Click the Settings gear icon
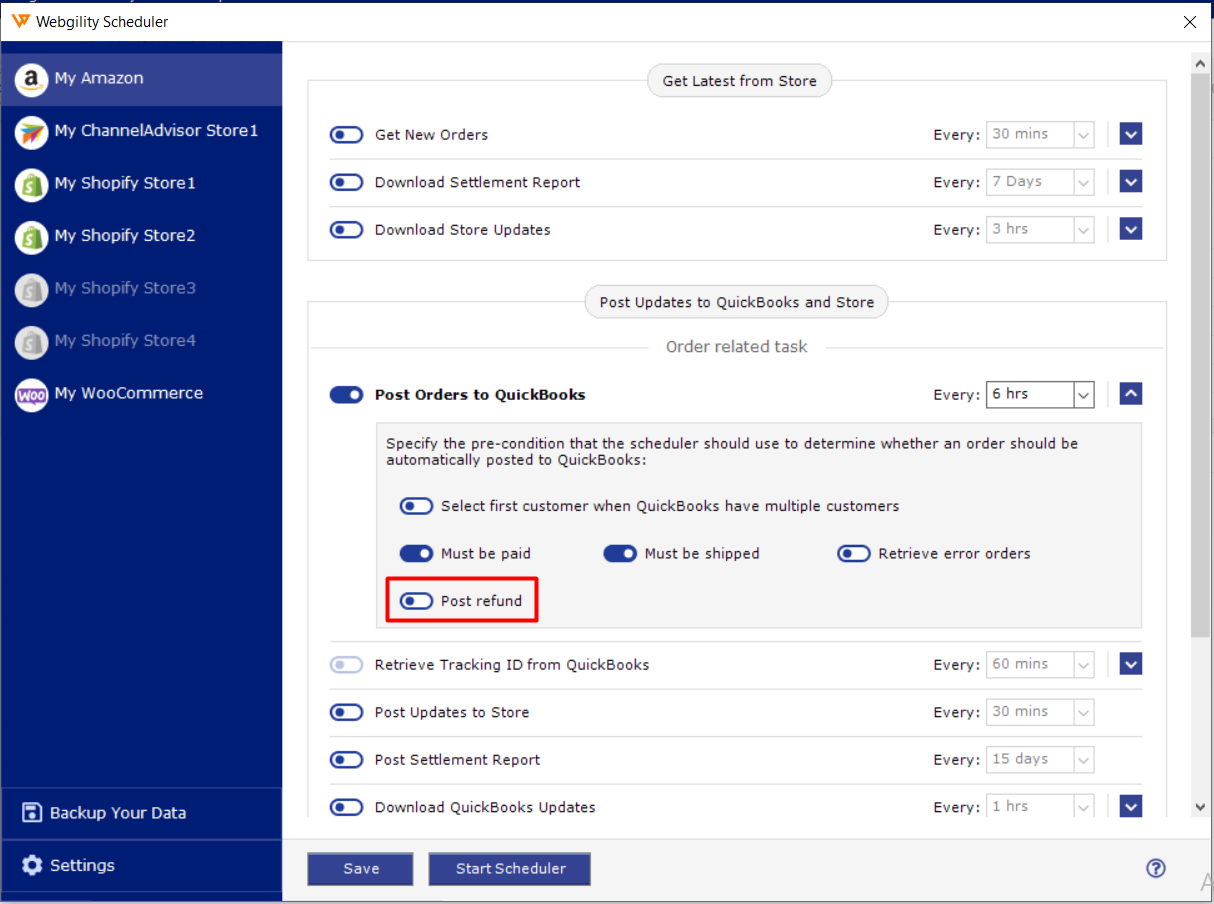 click(32, 866)
